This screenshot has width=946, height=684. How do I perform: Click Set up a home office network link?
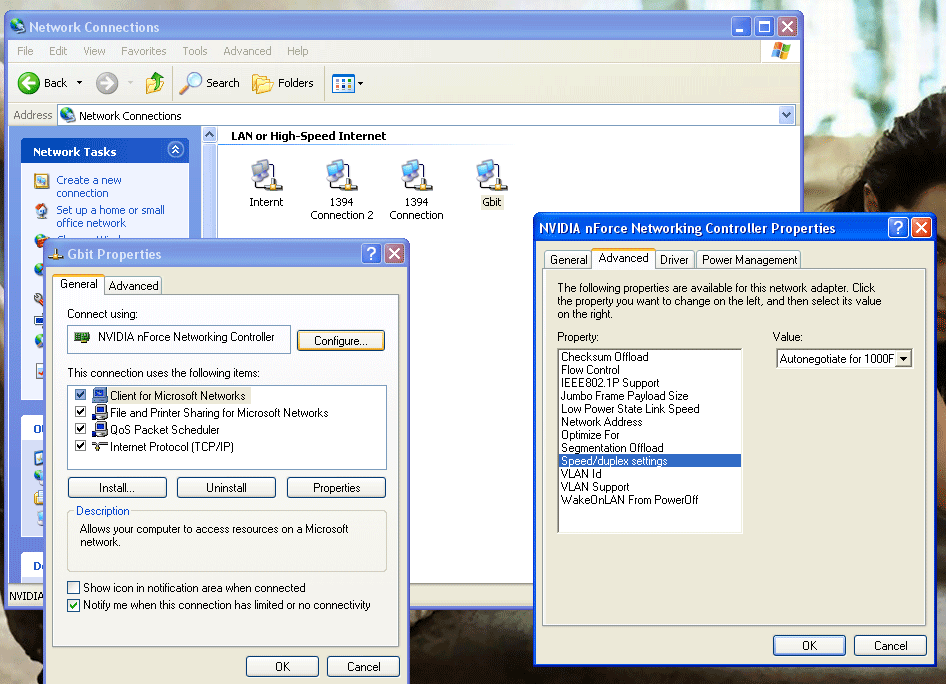click(x=110, y=217)
